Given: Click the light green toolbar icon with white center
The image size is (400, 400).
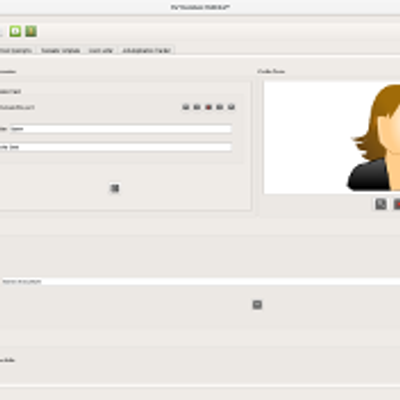Looking at the screenshot, I should [x=15, y=31].
